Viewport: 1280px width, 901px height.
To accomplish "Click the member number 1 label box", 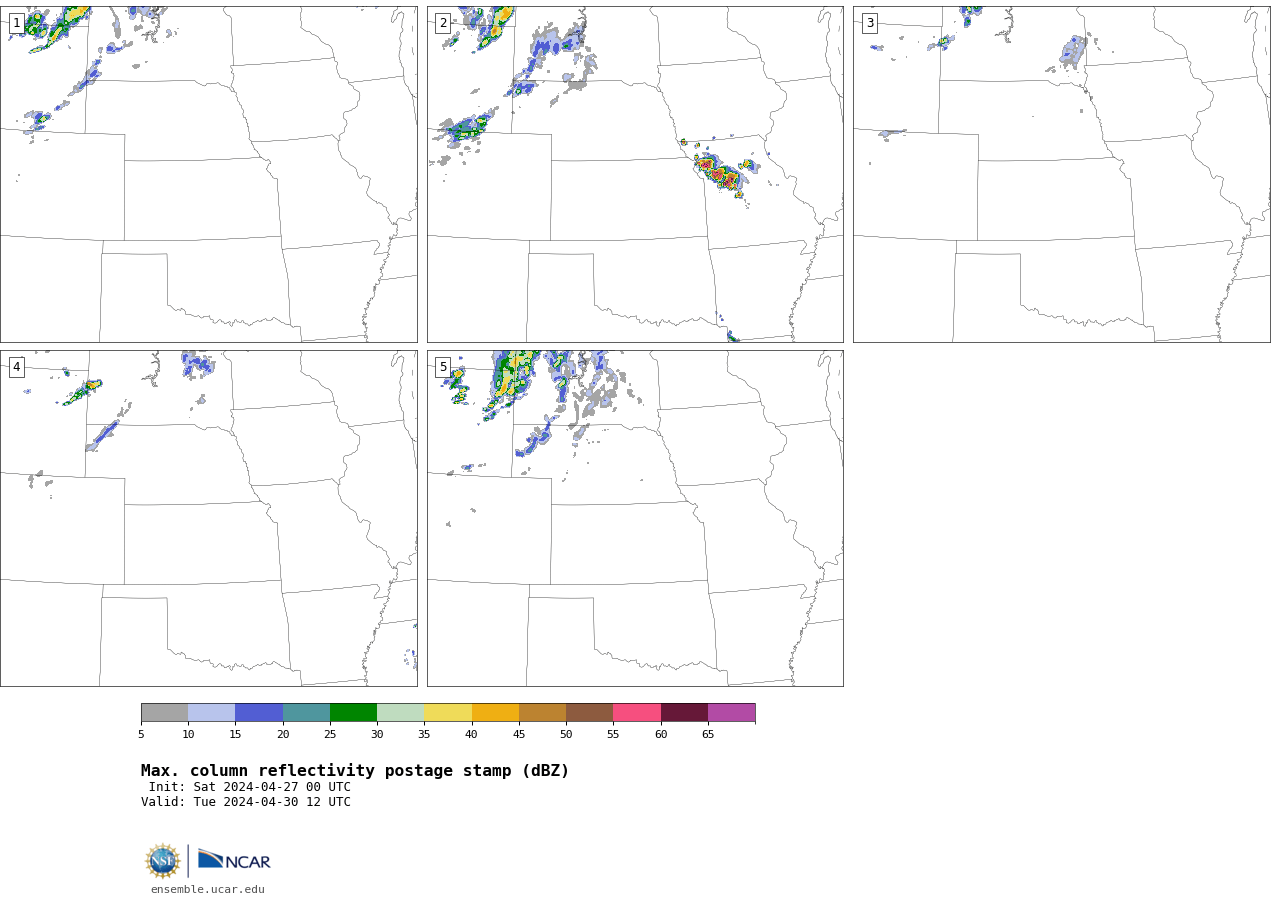I will click(16, 23).
